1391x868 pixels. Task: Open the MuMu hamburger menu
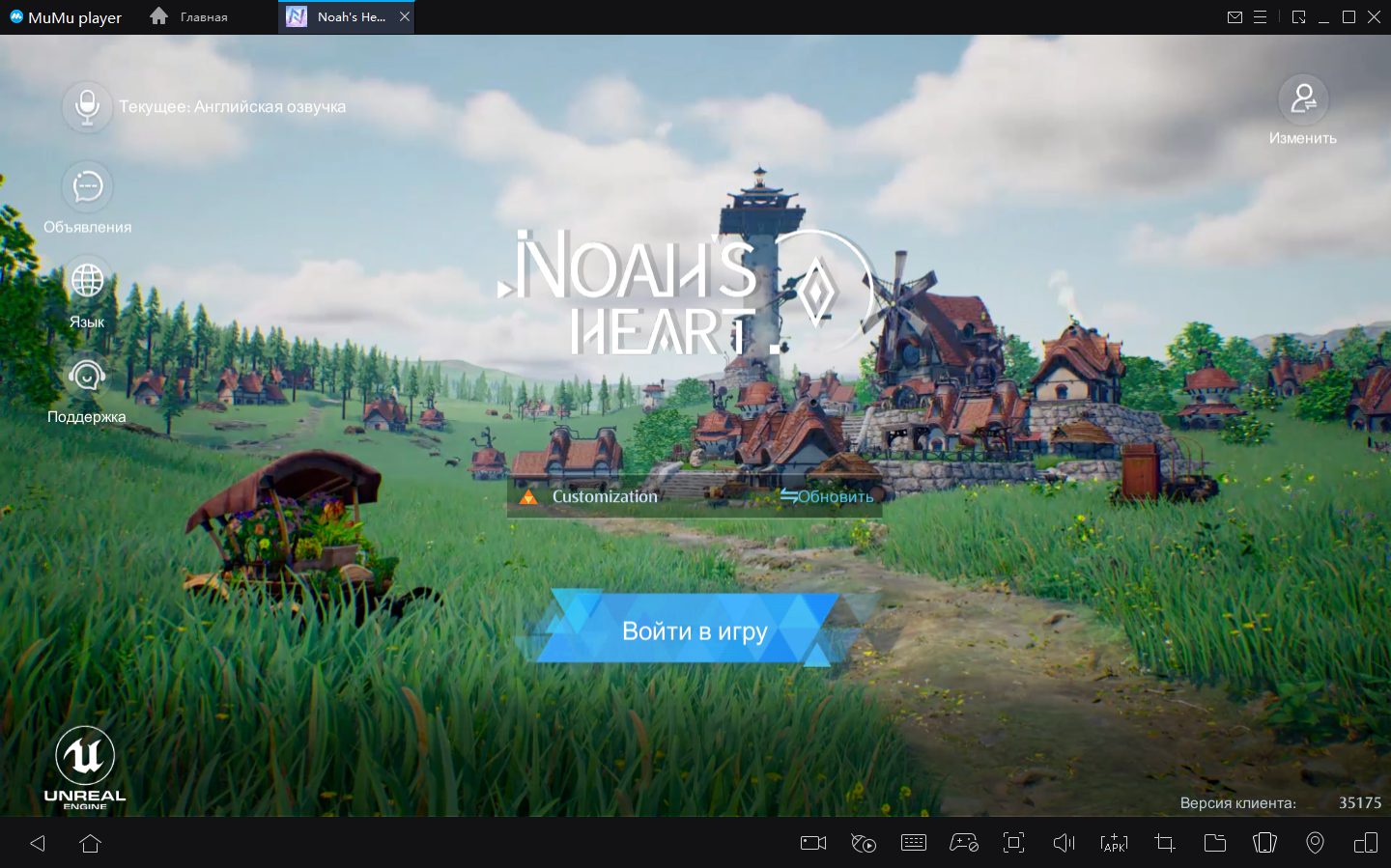pyautogui.click(x=1260, y=16)
